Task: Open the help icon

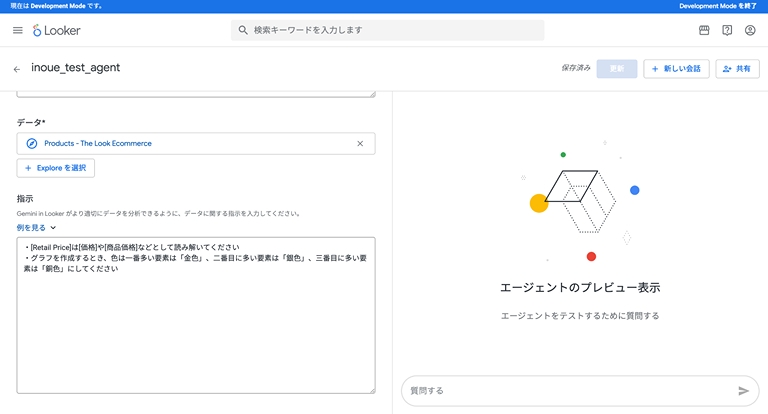Action: click(727, 30)
